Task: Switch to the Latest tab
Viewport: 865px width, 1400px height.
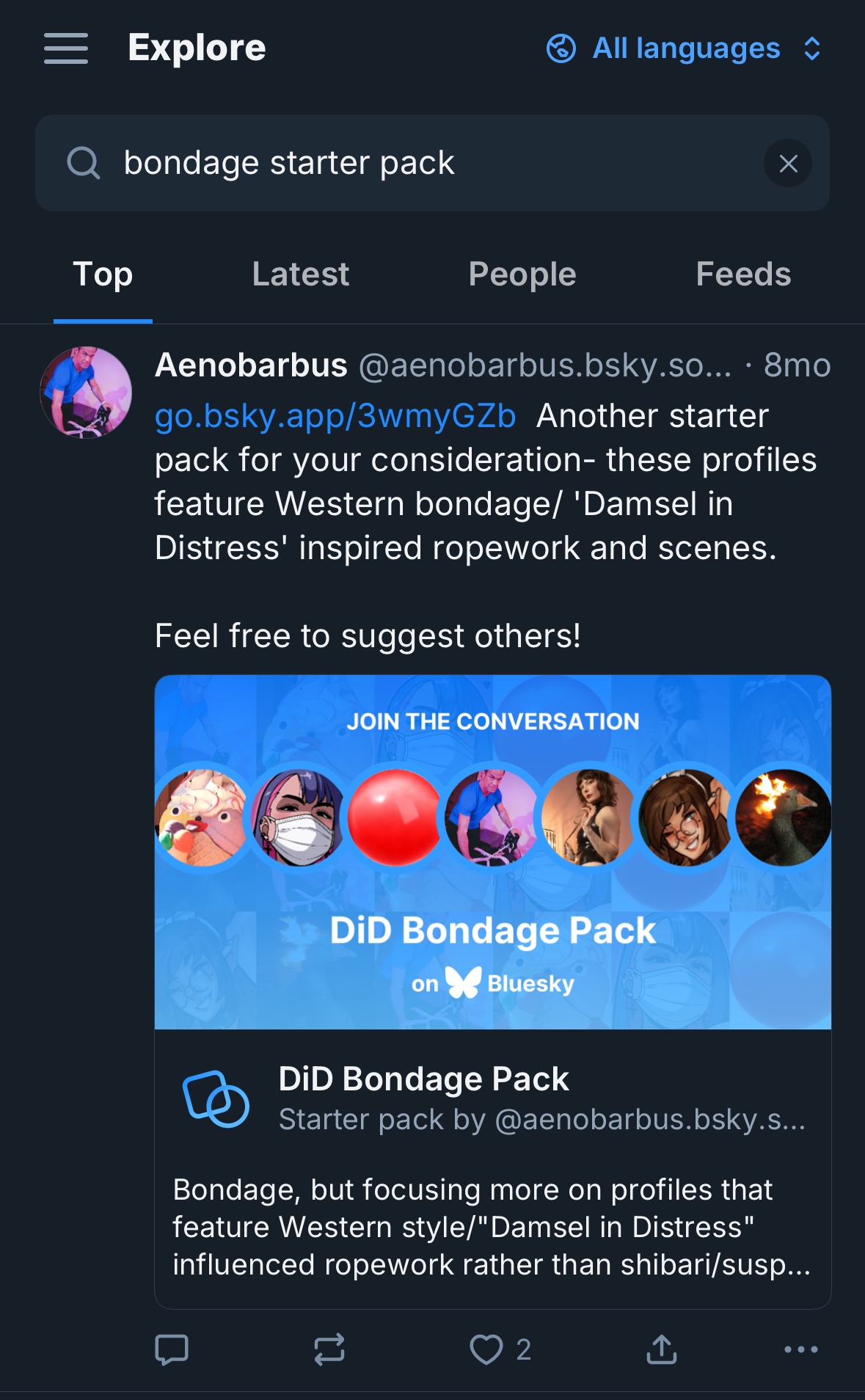Action: (x=301, y=275)
